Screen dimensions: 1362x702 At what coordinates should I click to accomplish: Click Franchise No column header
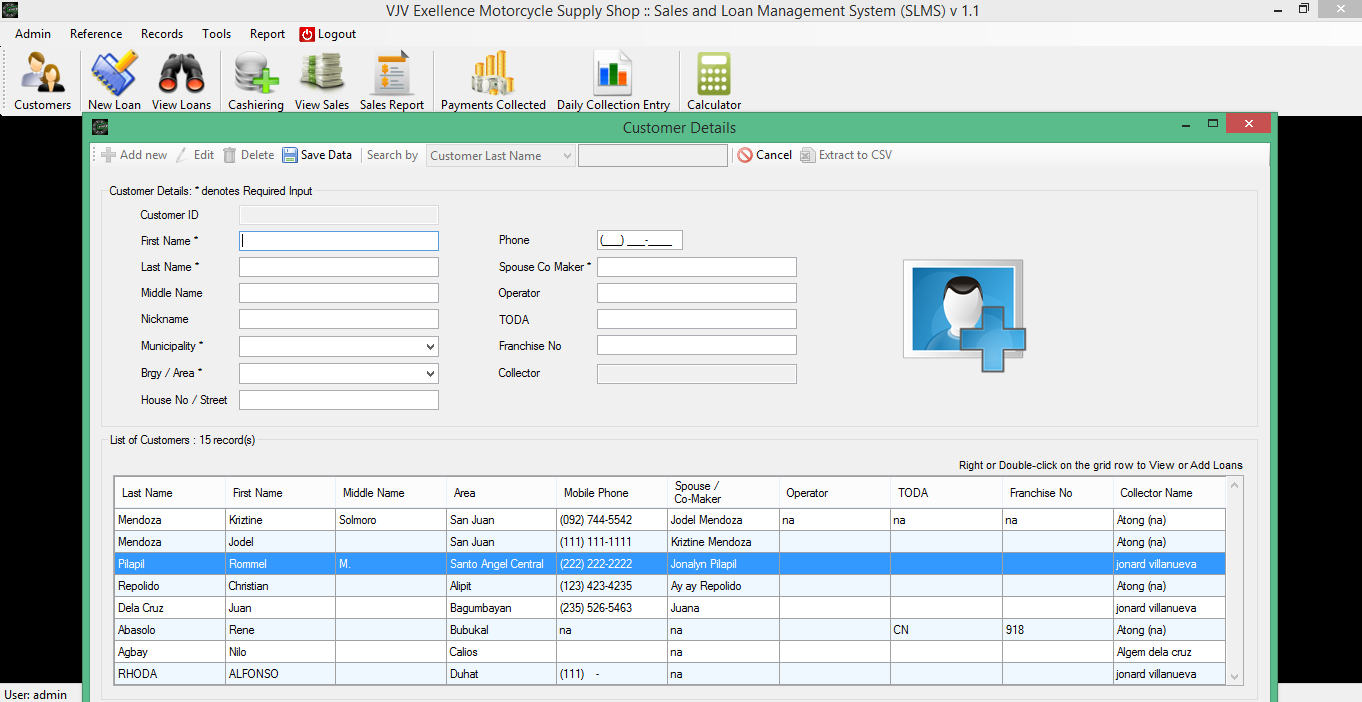[x=1058, y=493]
